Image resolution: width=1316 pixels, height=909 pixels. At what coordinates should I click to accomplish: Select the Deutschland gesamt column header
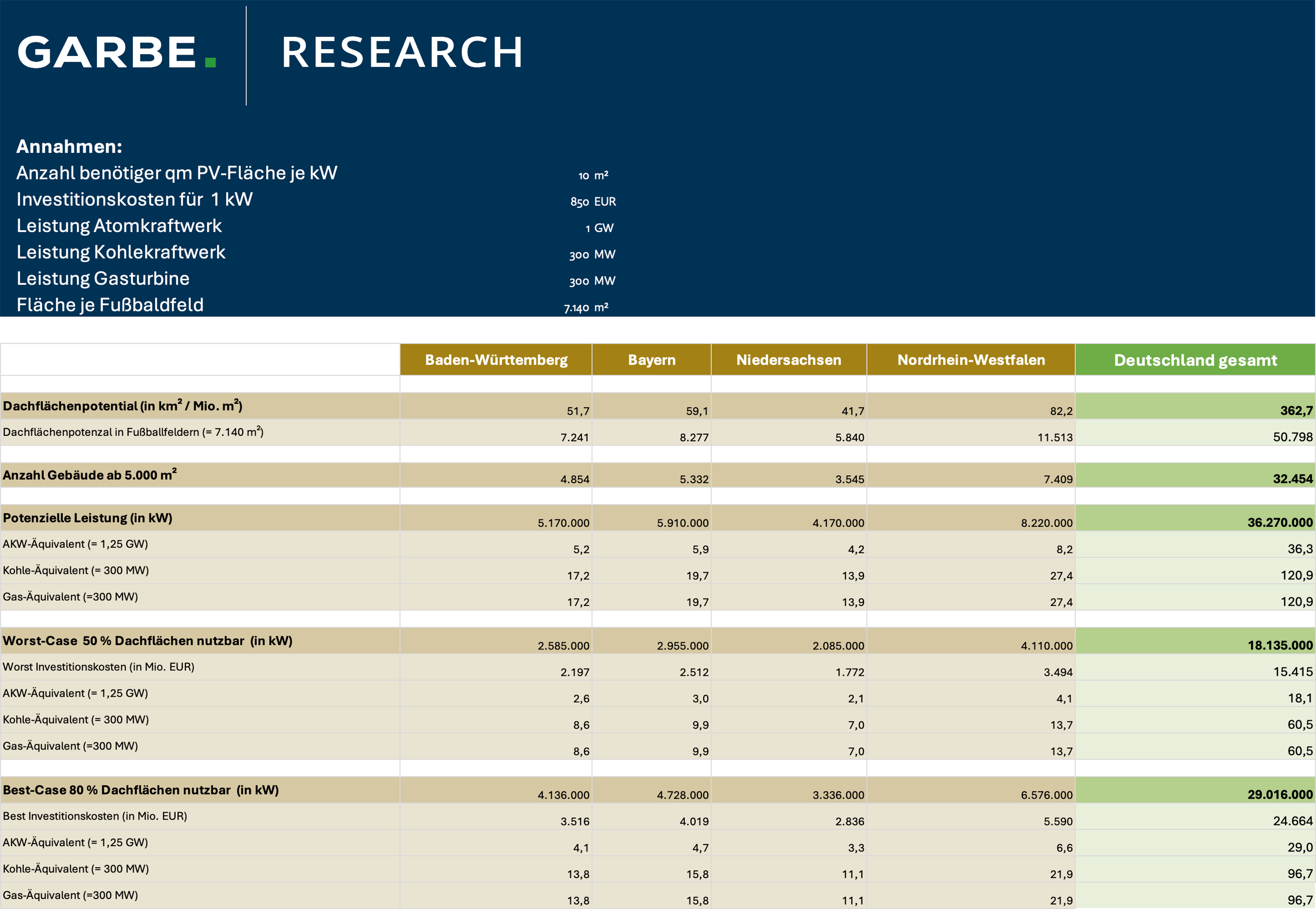coord(1195,360)
